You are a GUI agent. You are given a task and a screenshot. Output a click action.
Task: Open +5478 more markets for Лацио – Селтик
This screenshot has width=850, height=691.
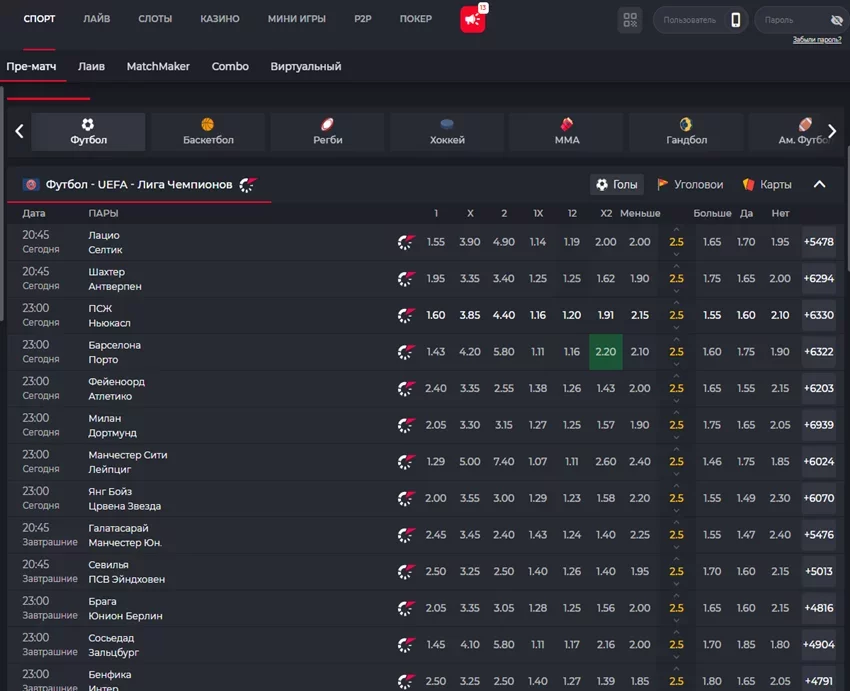(819, 242)
